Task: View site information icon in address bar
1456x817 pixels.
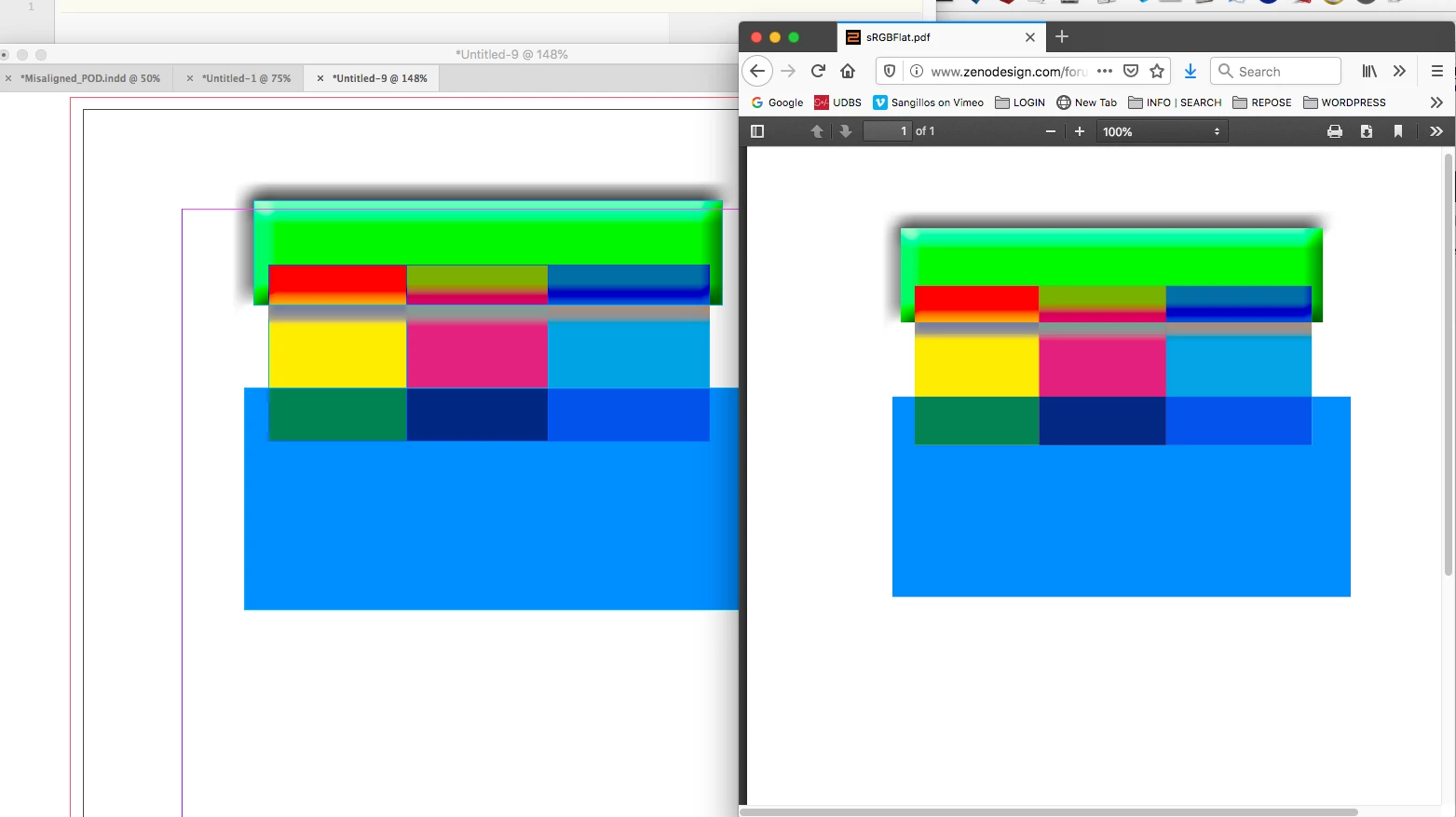Action: pyautogui.click(x=917, y=71)
